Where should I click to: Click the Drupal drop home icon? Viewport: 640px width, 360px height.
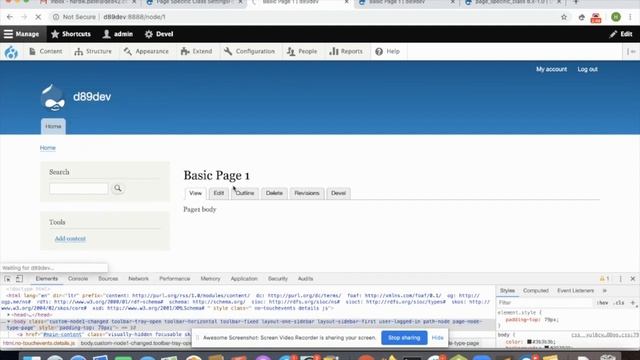pyautogui.click(x=11, y=52)
